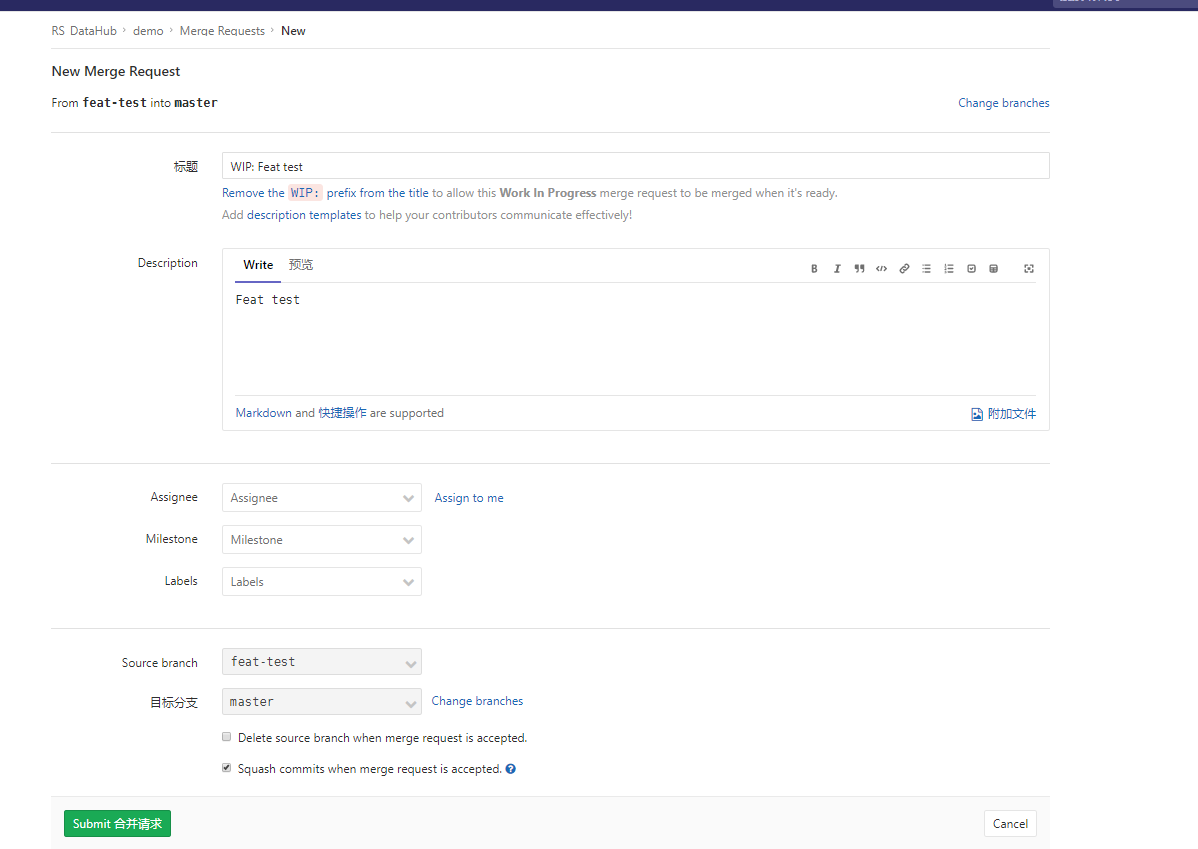Click Remove the WIP prefix link
The width and height of the screenshot is (1198, 849).
325,193
